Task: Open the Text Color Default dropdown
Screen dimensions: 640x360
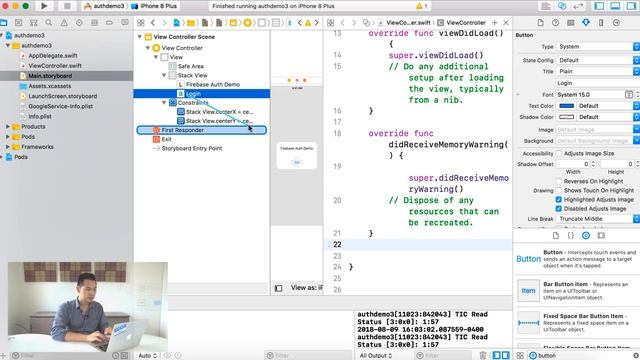Action: click(x=608, y=106)
